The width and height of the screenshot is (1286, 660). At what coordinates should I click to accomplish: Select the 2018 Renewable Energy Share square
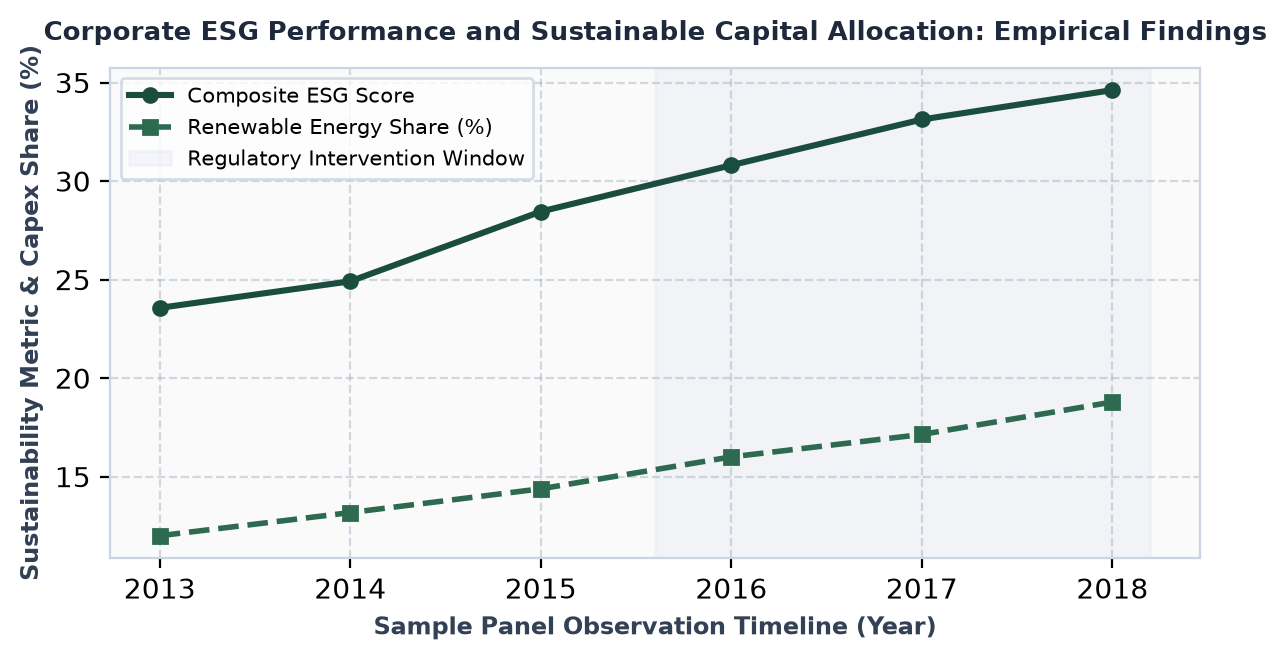point(1112,402)
